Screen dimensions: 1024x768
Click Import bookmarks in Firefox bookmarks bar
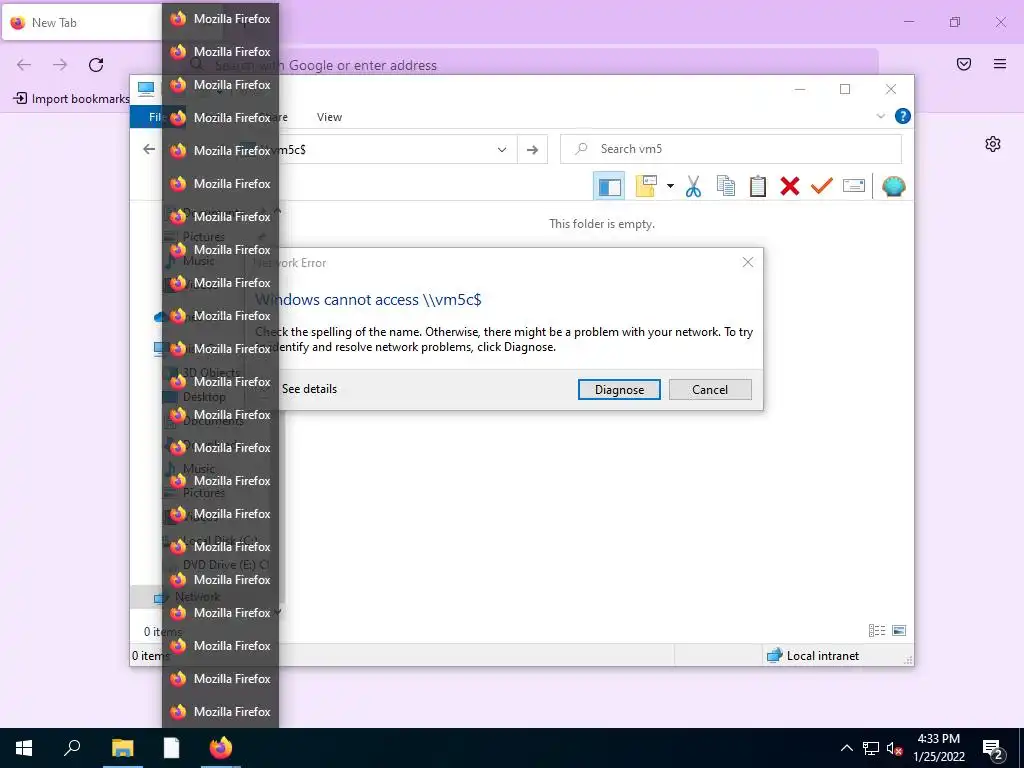click(x=72, y=99)
